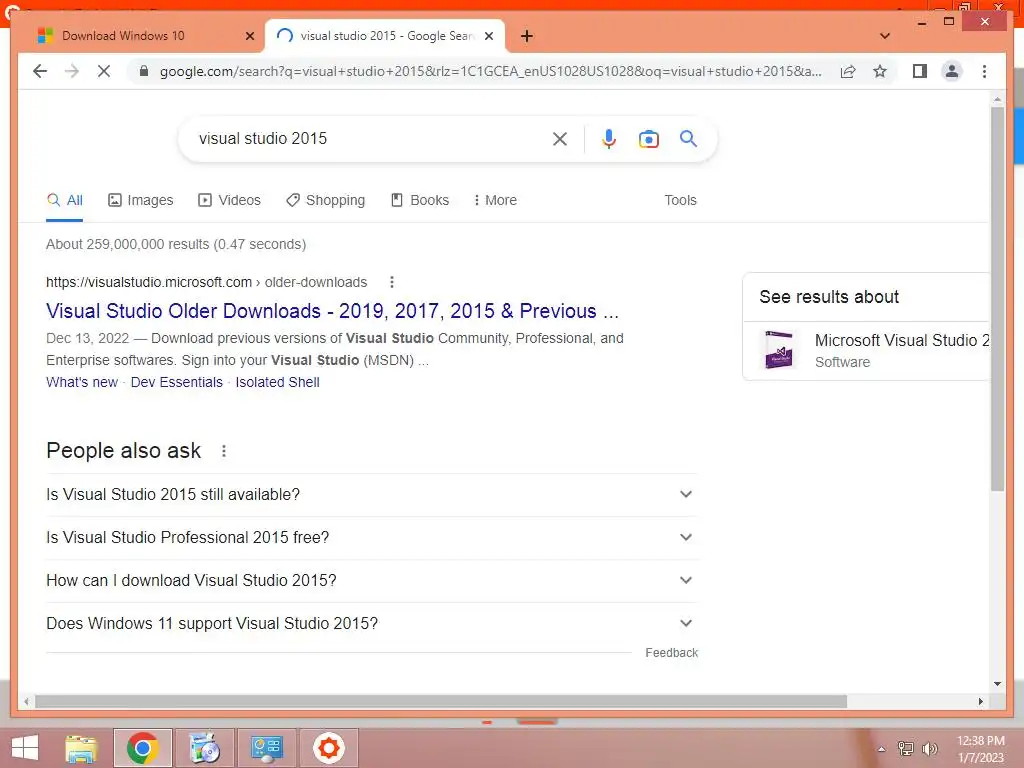Stop loading the page
Viewport: 1024px width, 768px height.
[x=104, y=71]
